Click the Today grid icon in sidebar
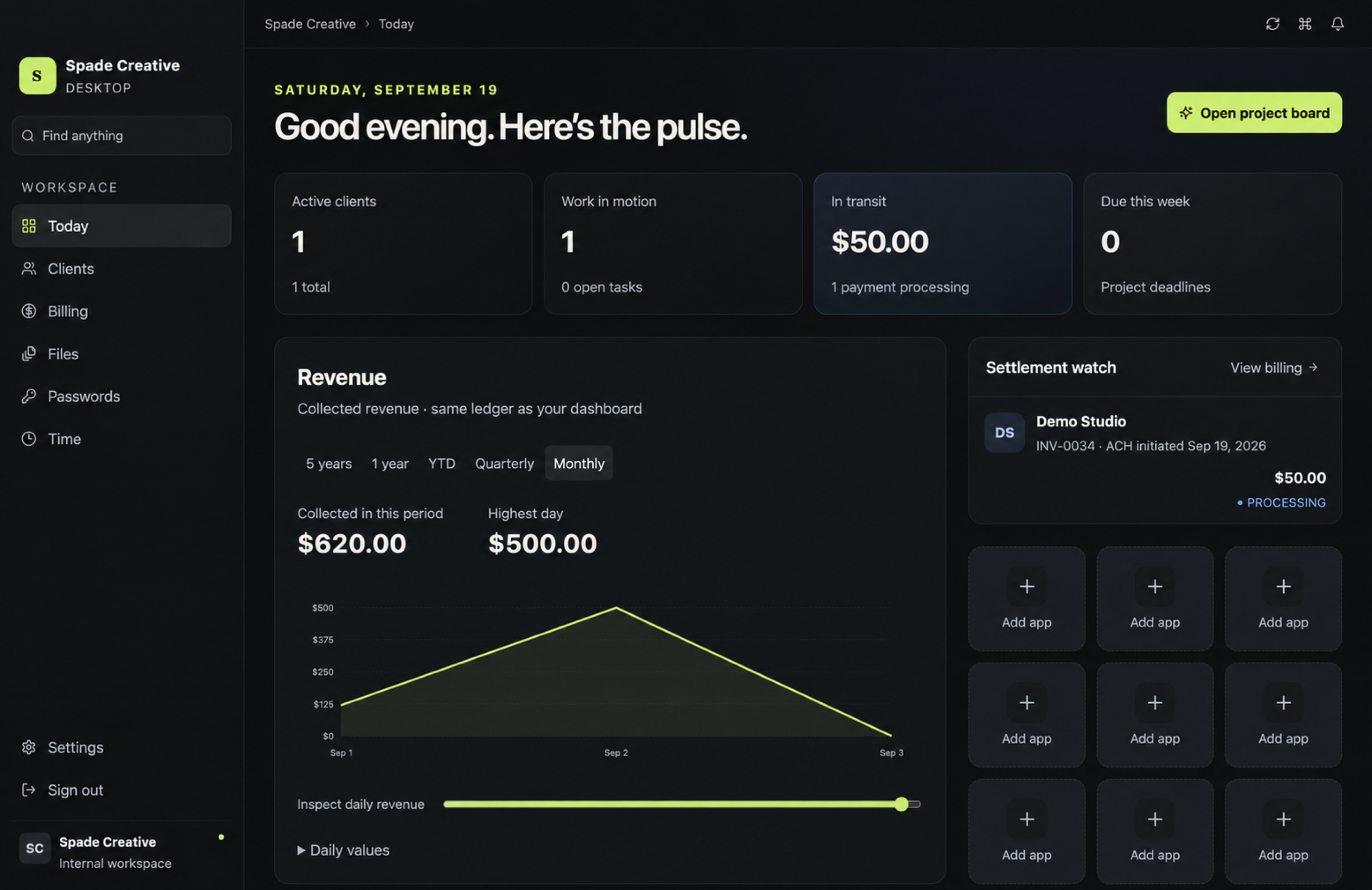 pyautogui.click(x=29, y=226)
